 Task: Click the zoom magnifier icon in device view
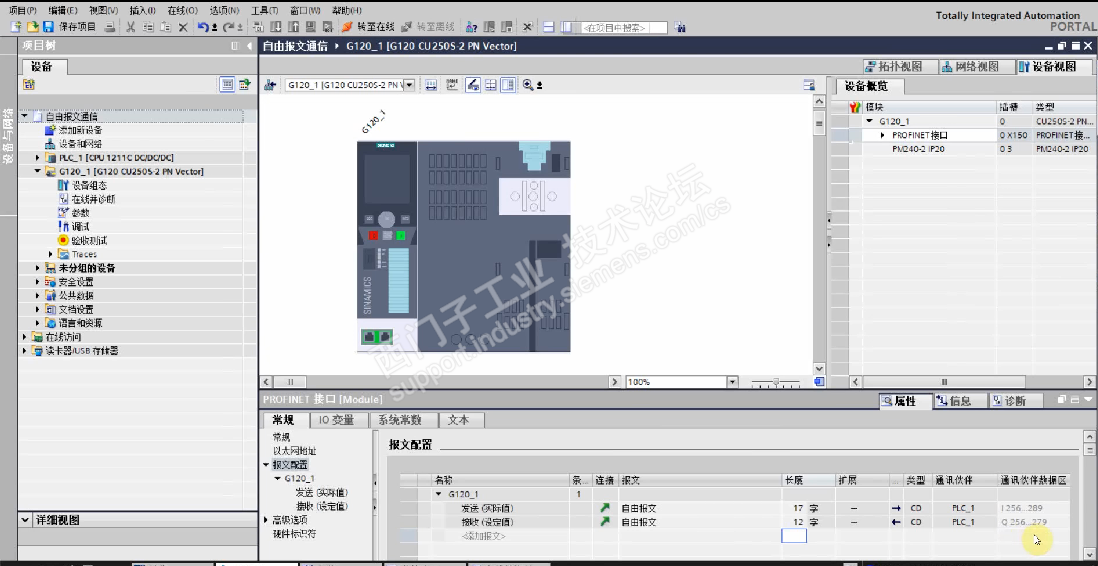point(528,85)
